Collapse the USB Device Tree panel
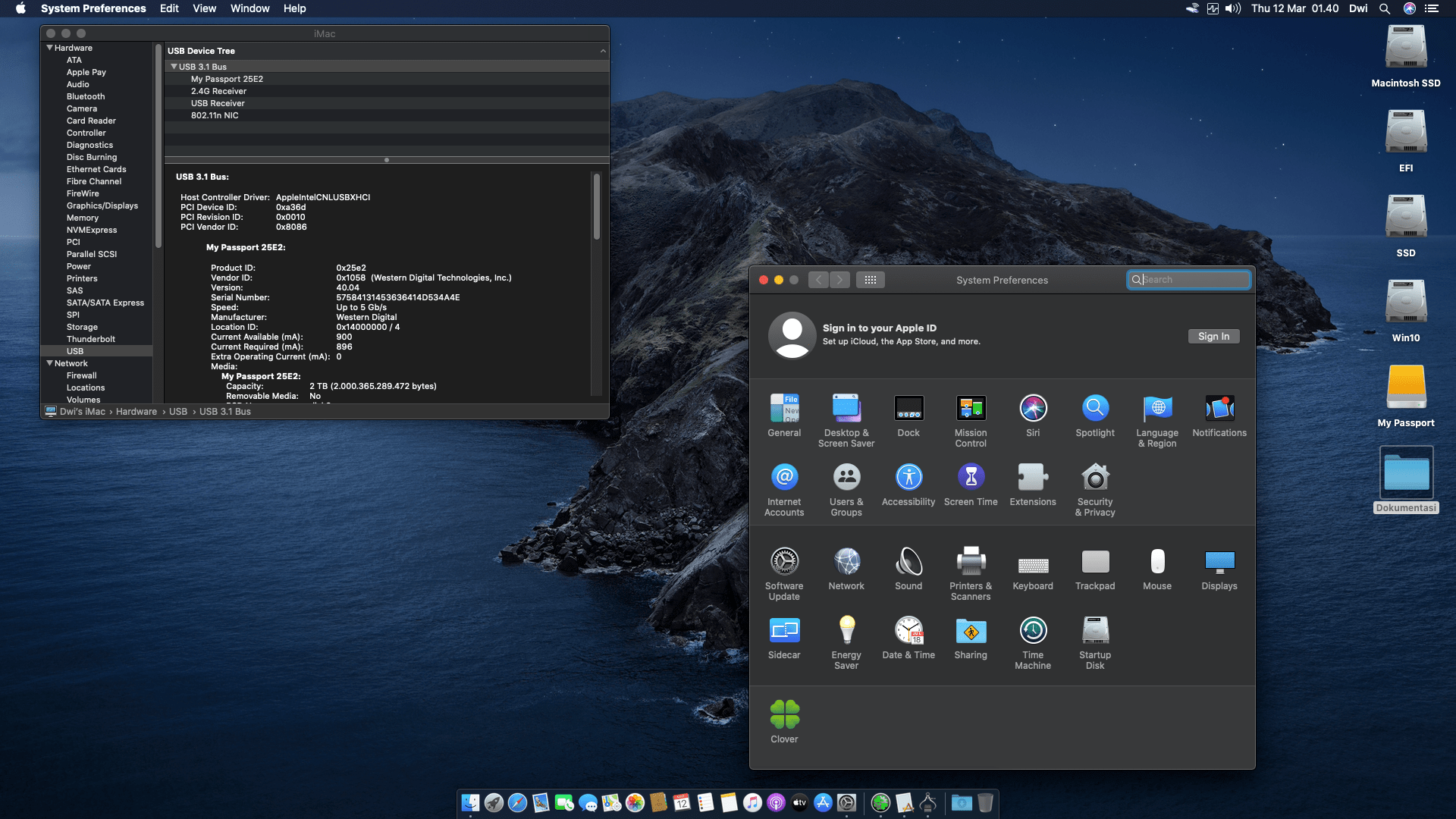This screenshot has width=1456, height=819. tap(604, 50)
